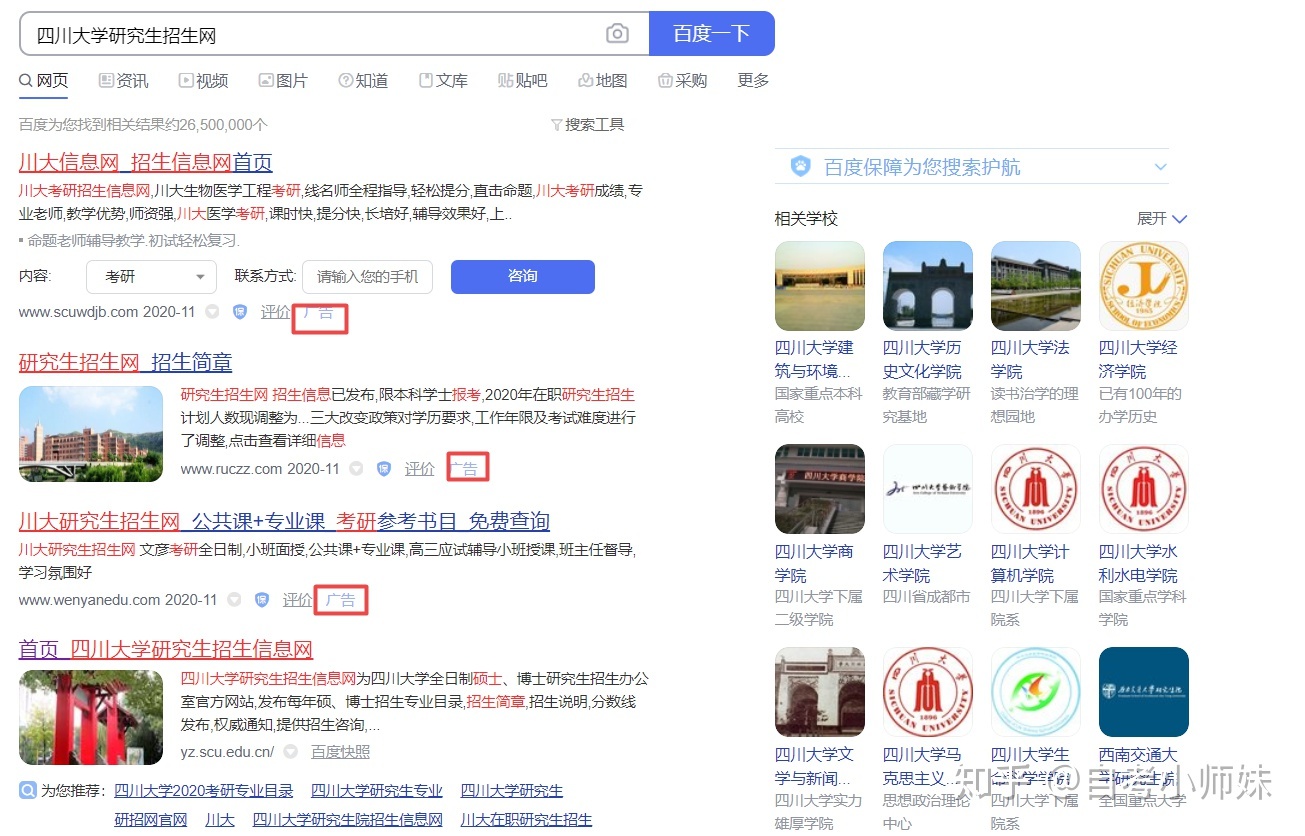The image size is (1305, 836).
Task: Expand related schools with 展开
Action: [x=1162, y=218]
